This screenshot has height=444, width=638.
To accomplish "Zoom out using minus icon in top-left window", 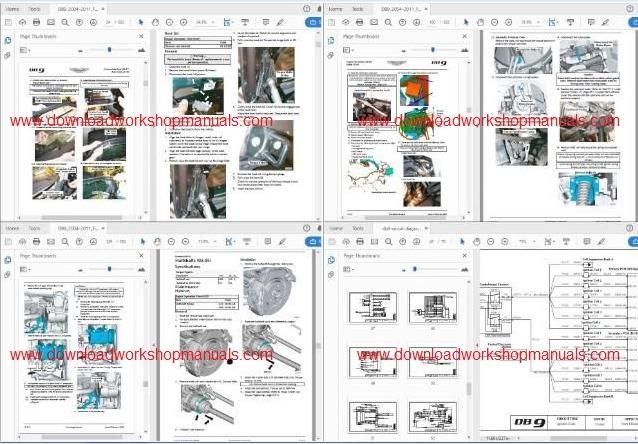I will click(169, 22).
